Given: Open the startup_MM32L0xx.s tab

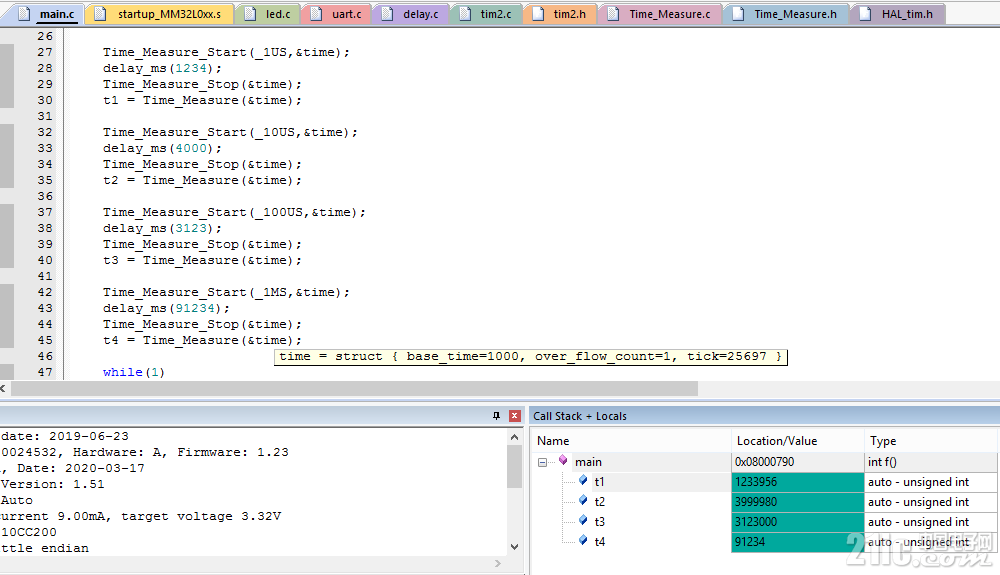Looking at the screenshot, I should [159, 14].
